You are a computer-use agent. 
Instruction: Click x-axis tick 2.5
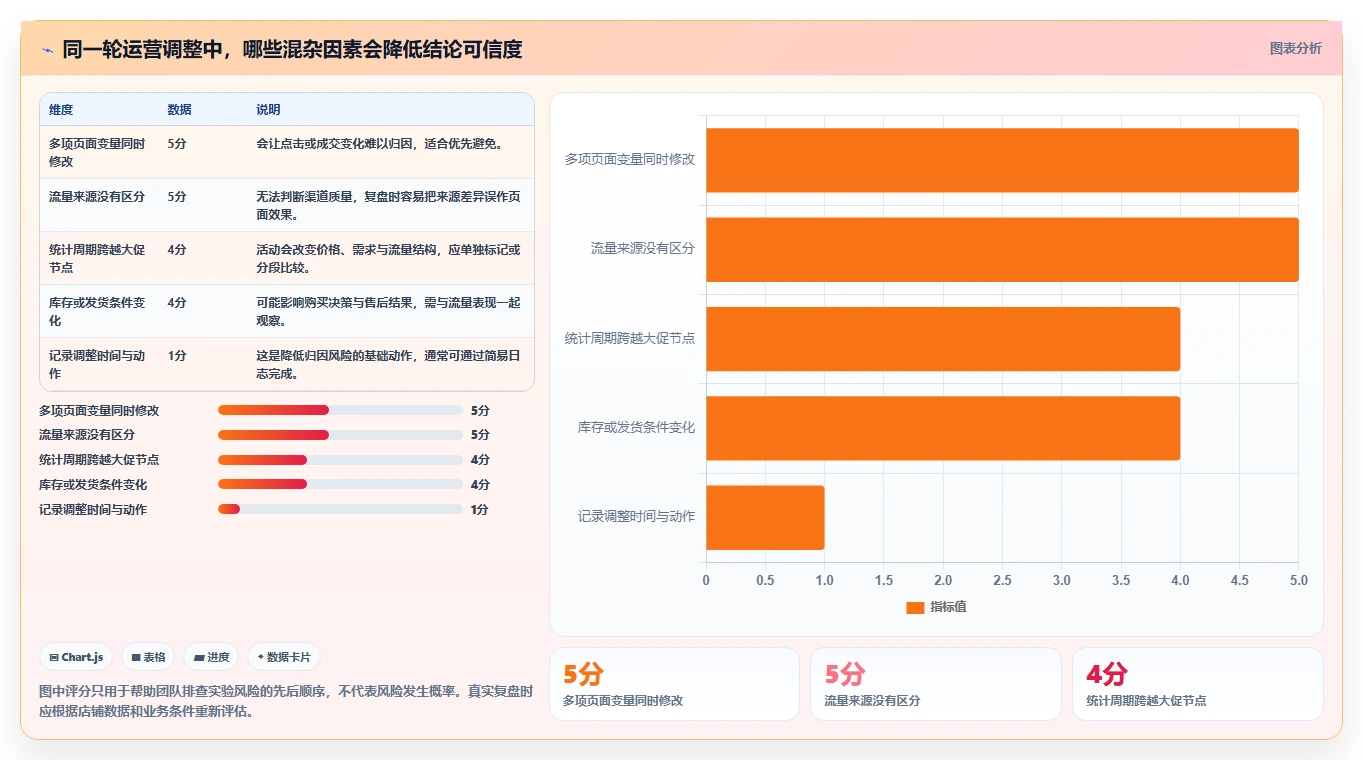click(x=1002, y=580)
